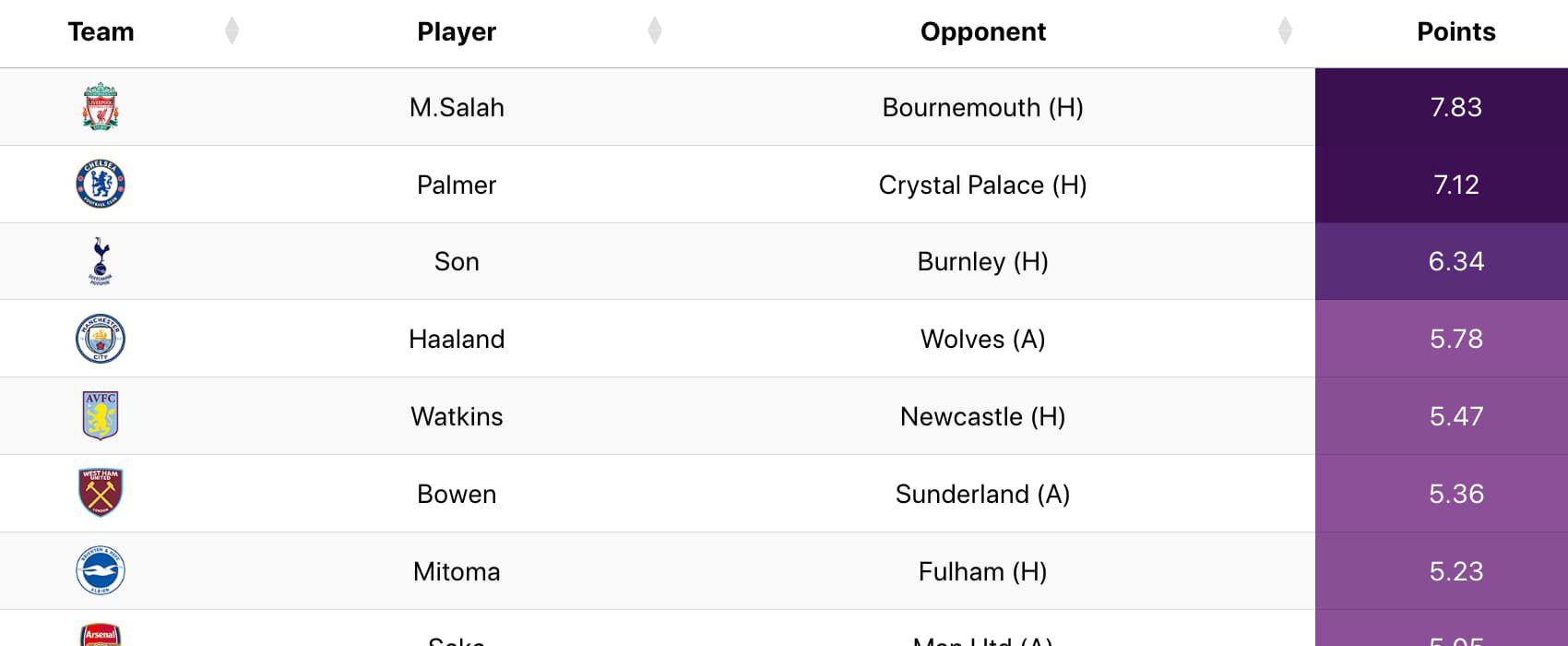Select player name Haaland
This screenshot has height=646, width=1568.
pos(457,339)
